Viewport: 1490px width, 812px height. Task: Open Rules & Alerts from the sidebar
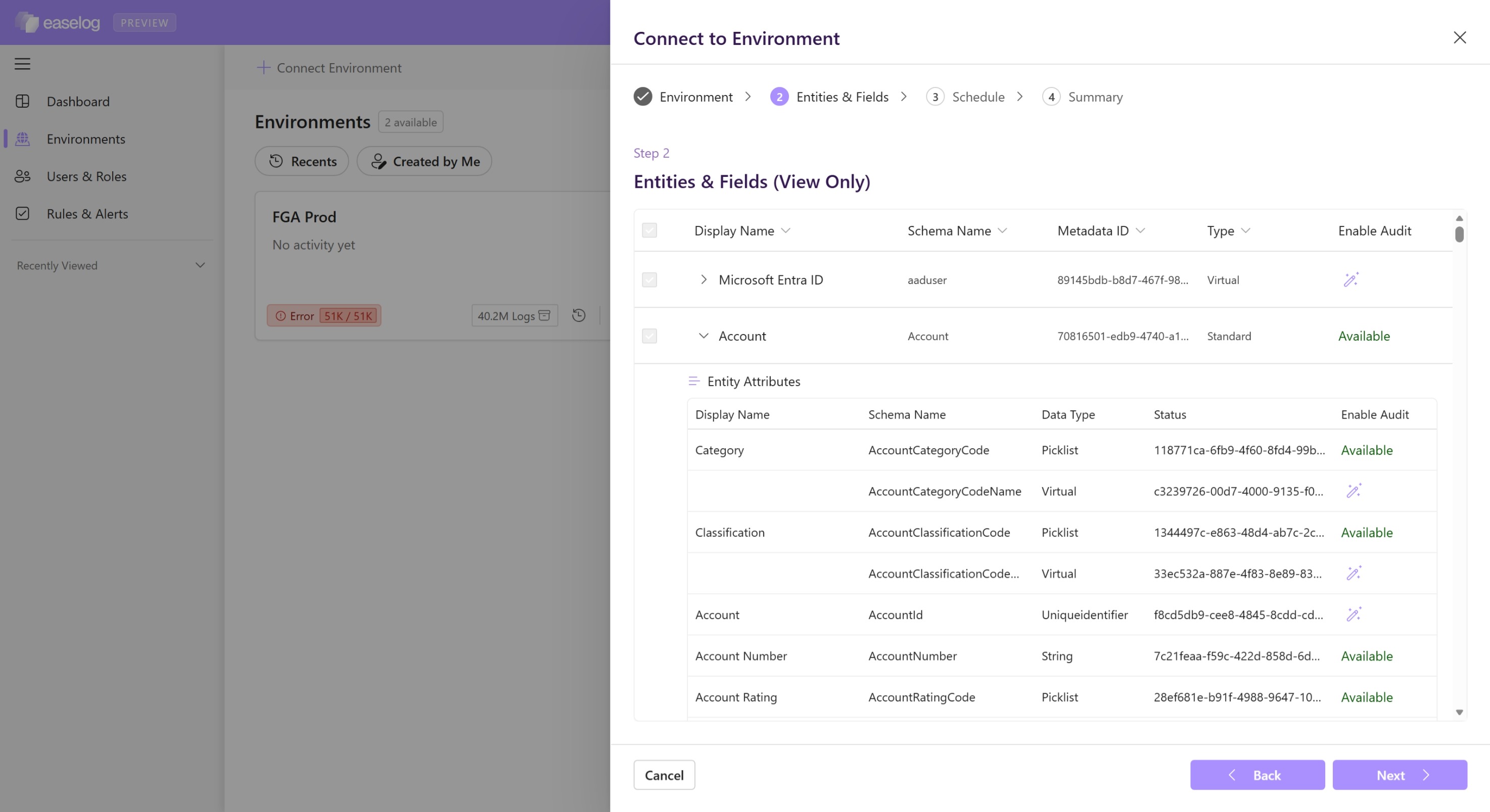point(87,213)
